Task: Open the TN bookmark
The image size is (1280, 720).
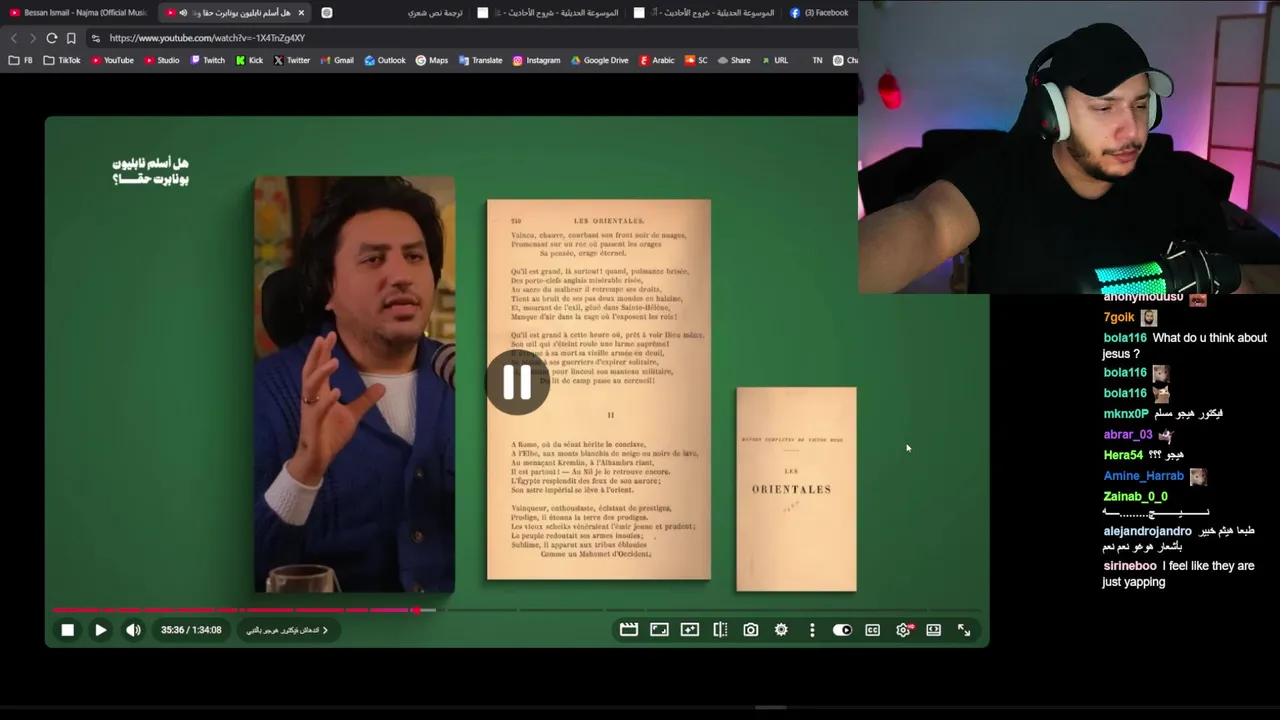Action: coord(817,60)
